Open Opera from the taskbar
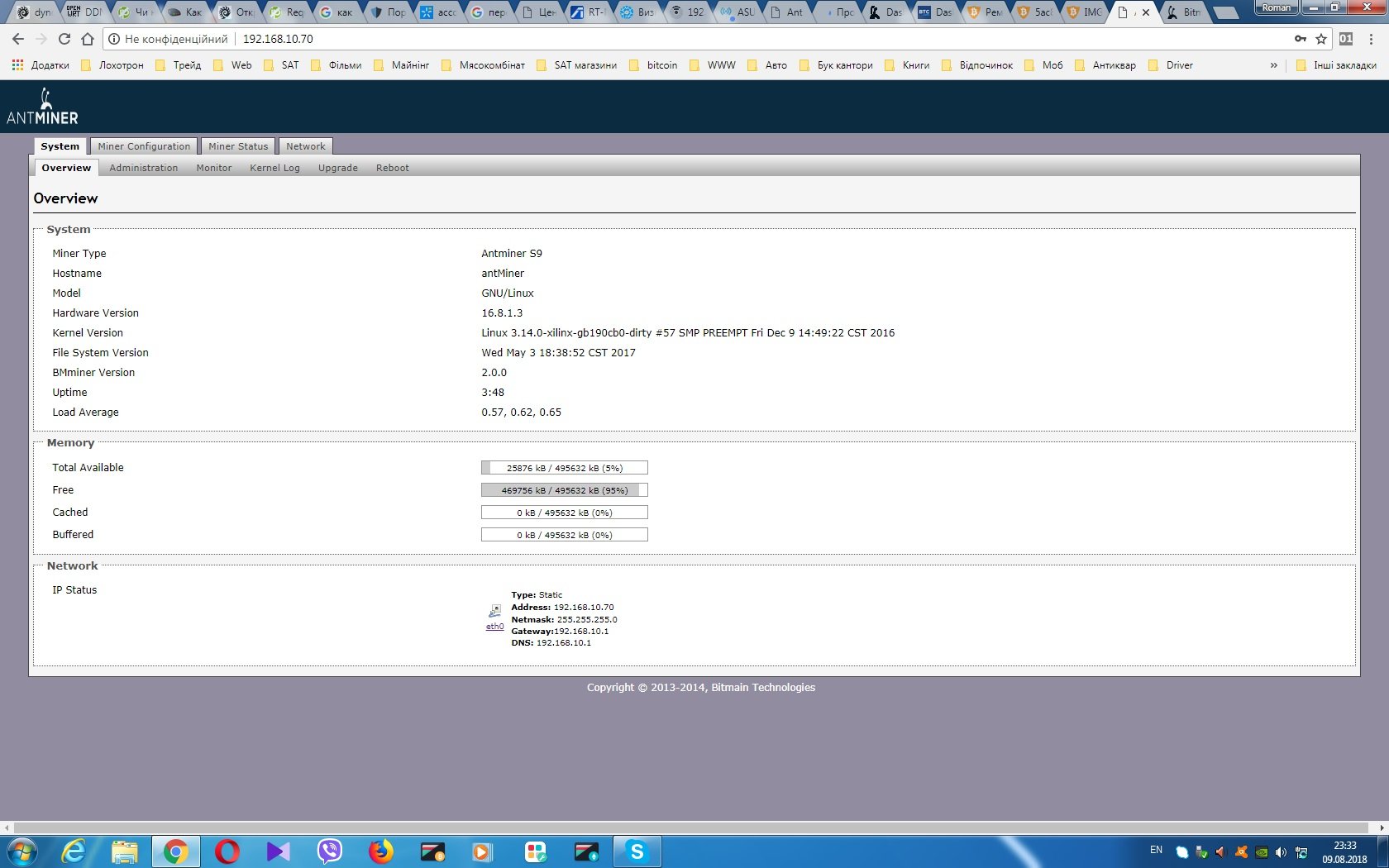 (x=227, y=851)
